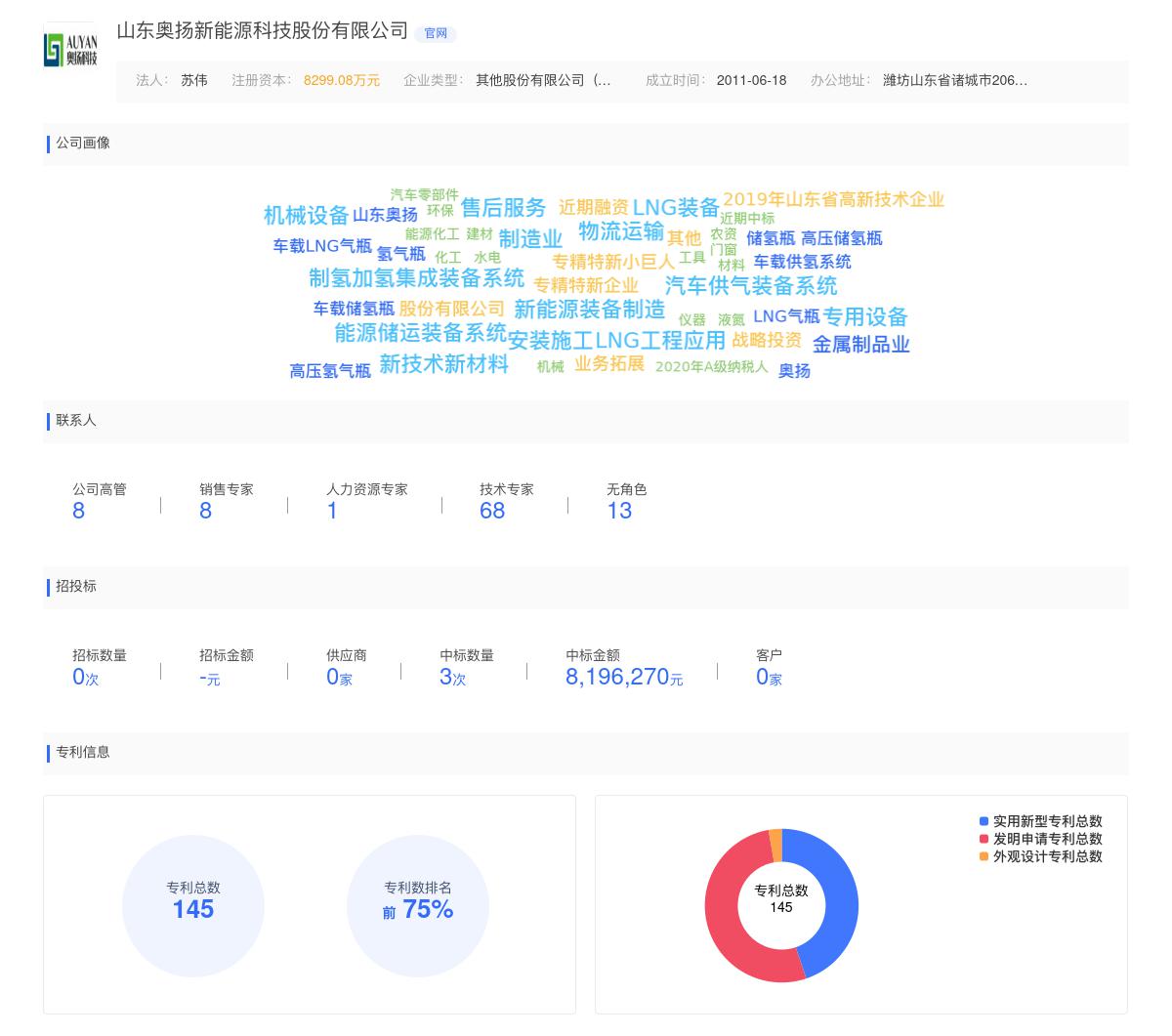Open the 官网 official website badge
1172x1036 pixels.
pyautogui.click(x=436, y=33)
